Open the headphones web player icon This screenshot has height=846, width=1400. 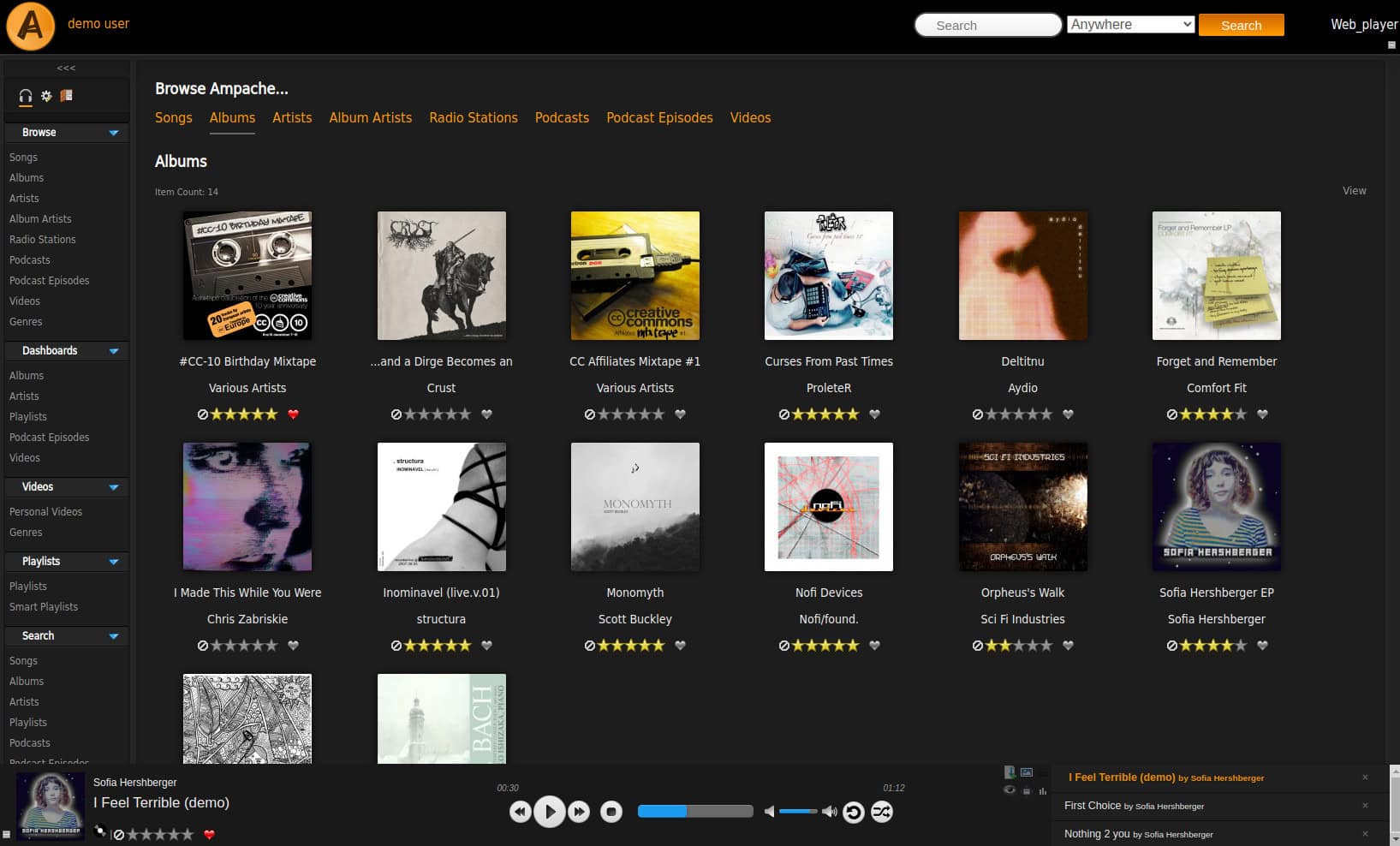(25, 96)
